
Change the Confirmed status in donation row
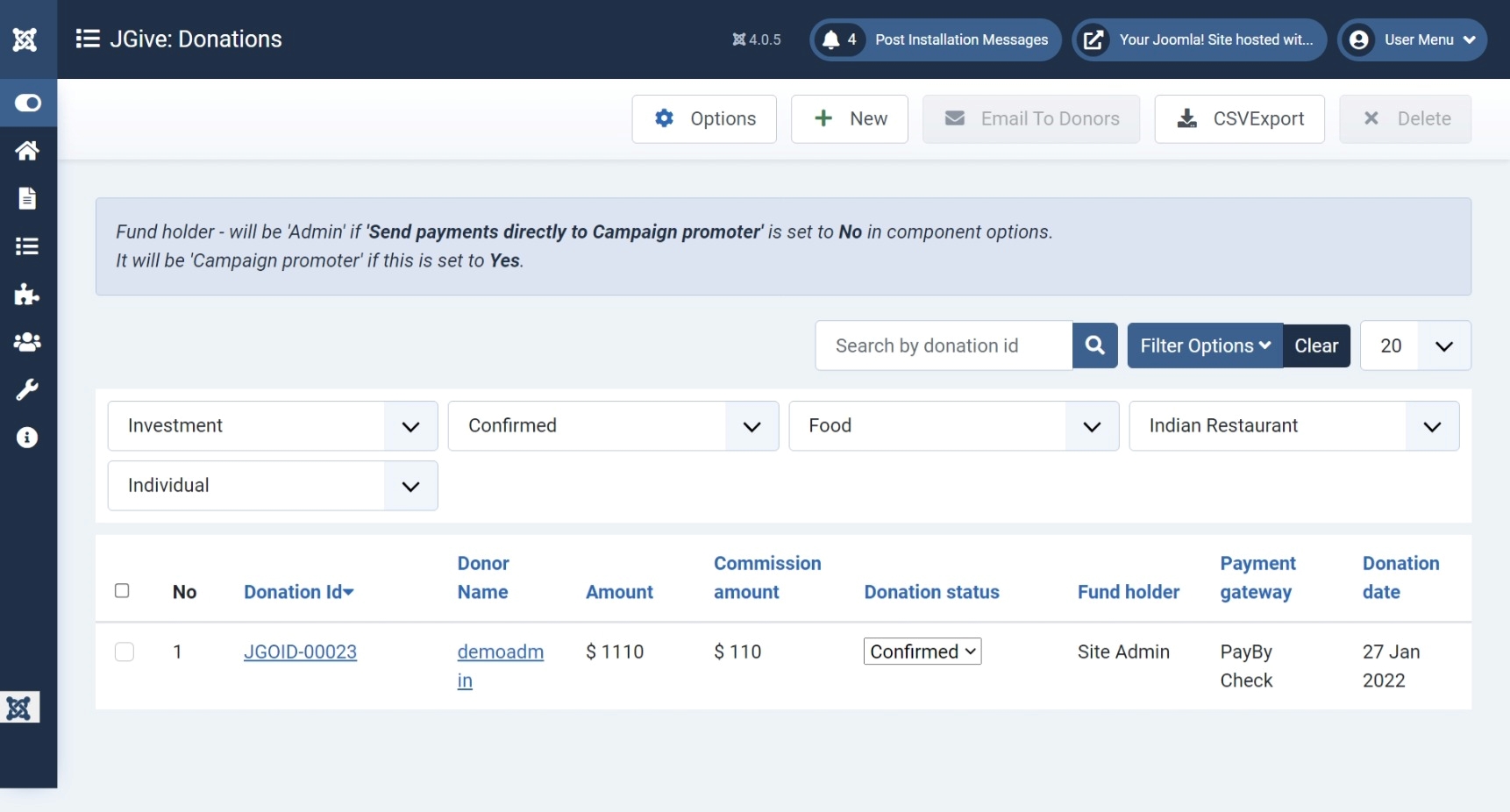coord(922,652)
